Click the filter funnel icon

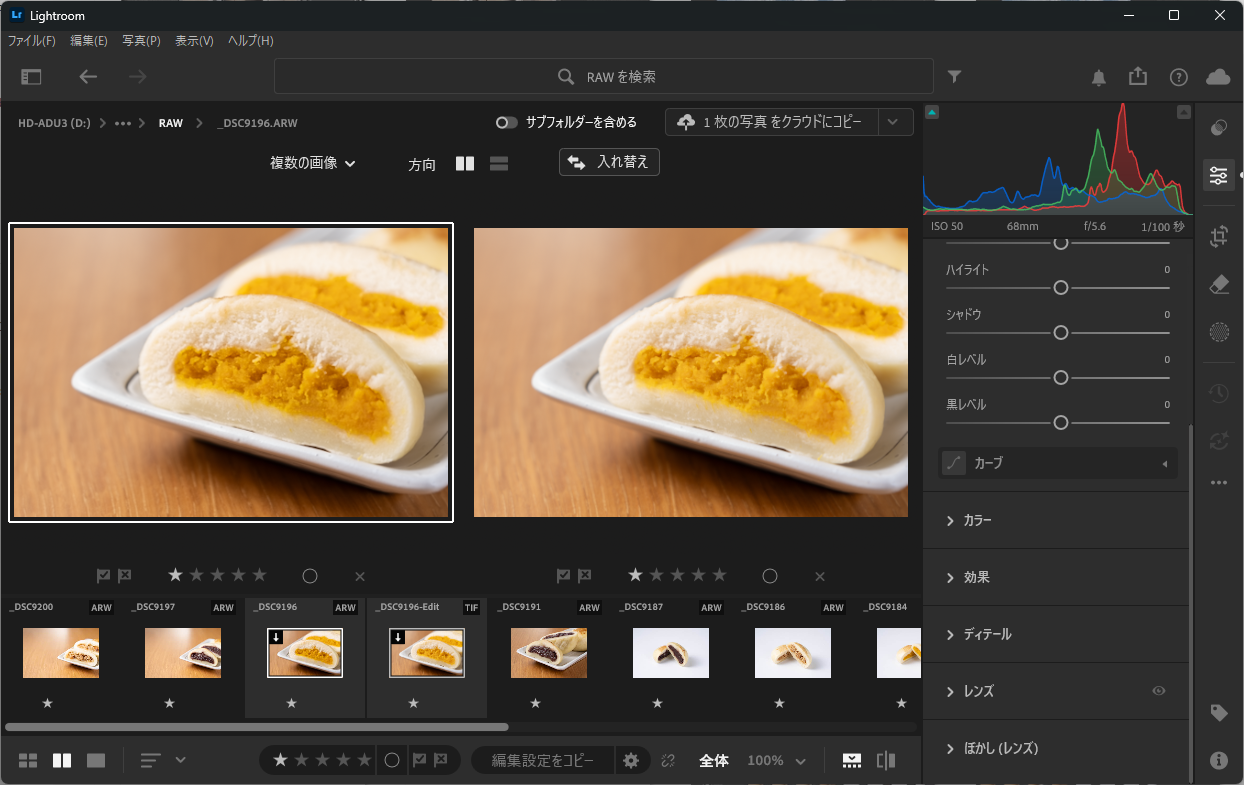click(955, 76)
